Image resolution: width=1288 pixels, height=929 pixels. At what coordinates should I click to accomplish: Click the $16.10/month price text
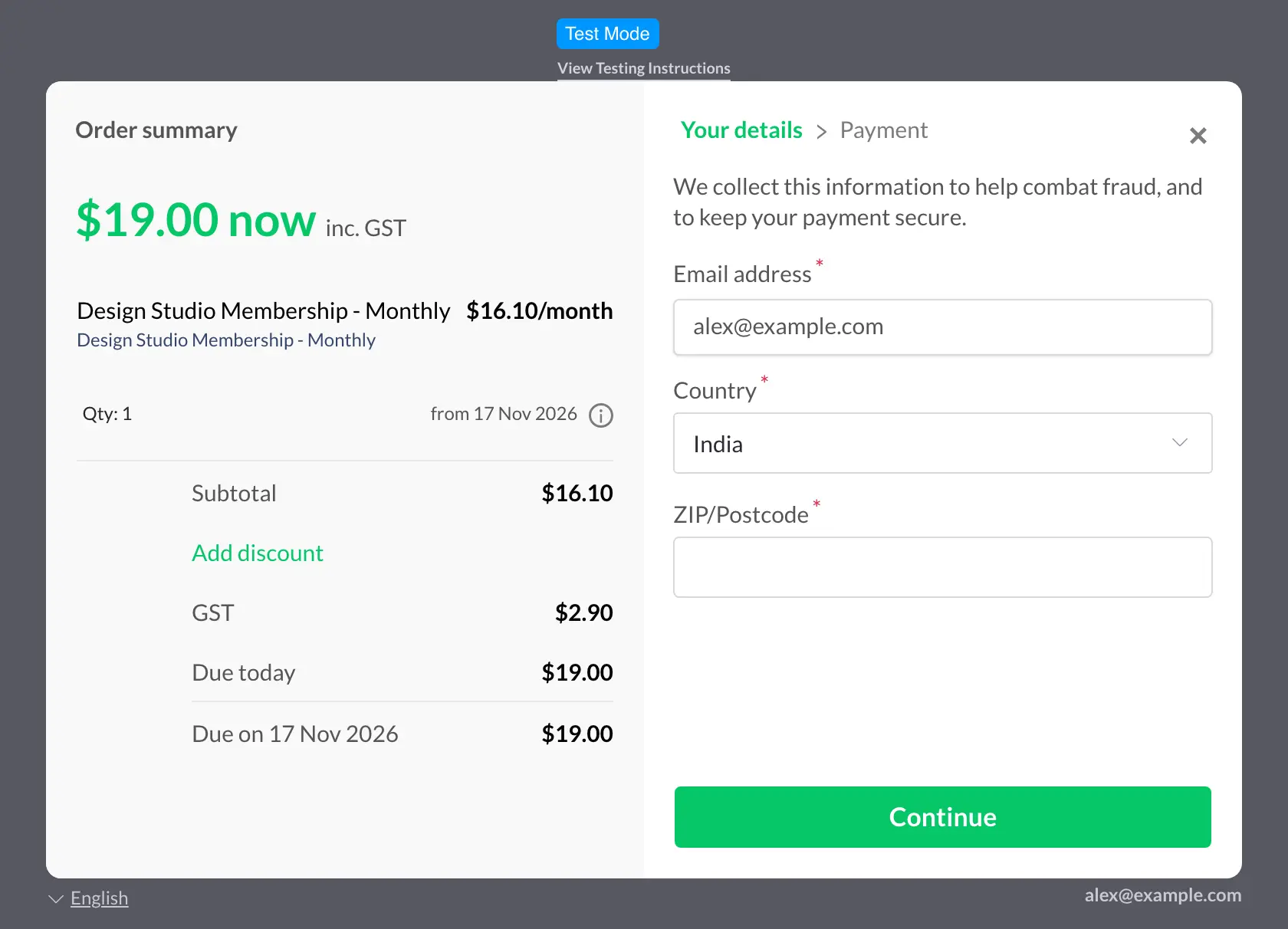pos(540,310)
